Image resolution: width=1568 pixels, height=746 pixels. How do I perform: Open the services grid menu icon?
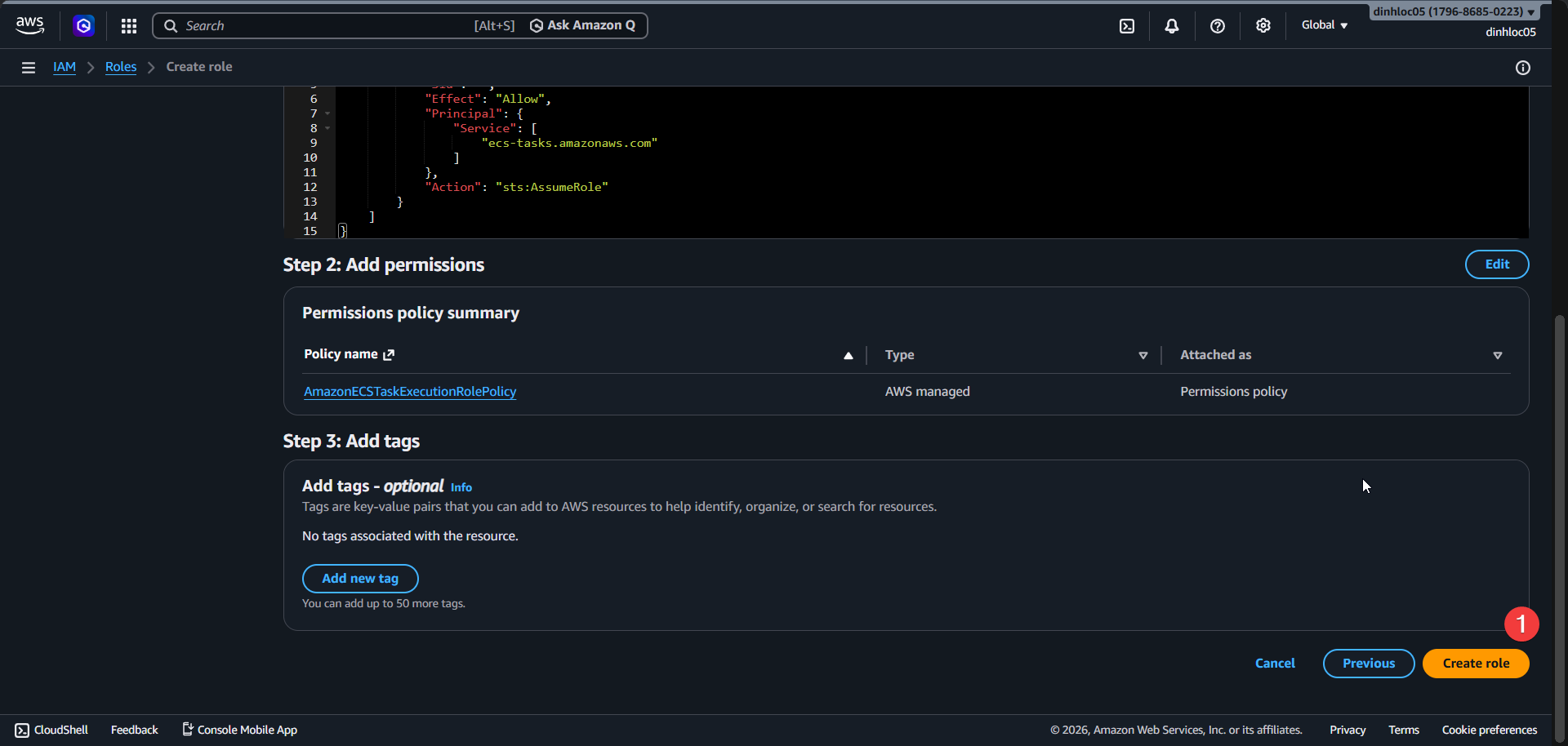point(129,26)
